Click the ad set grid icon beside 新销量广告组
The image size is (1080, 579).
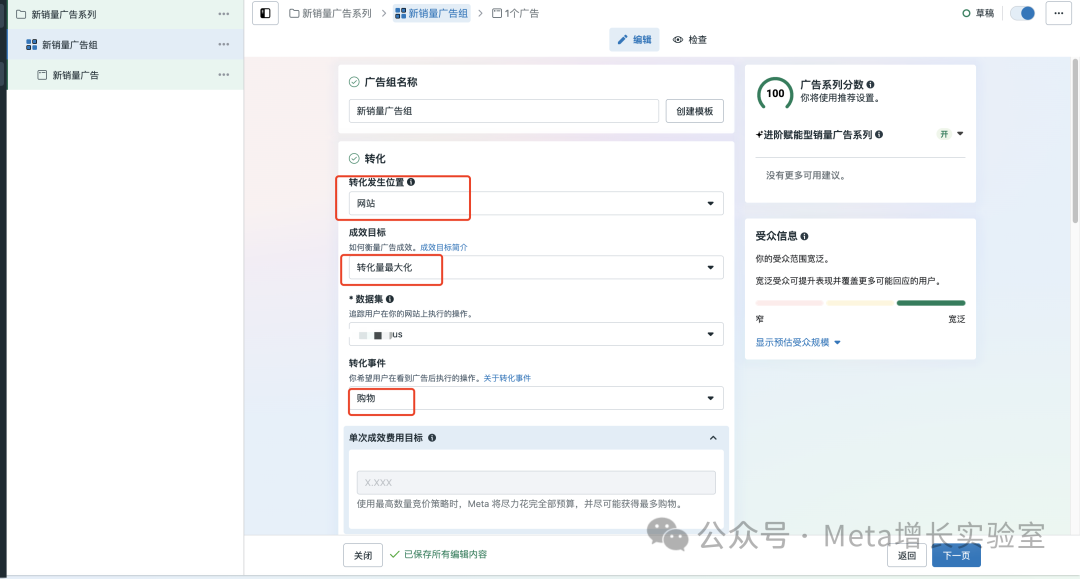30,44
